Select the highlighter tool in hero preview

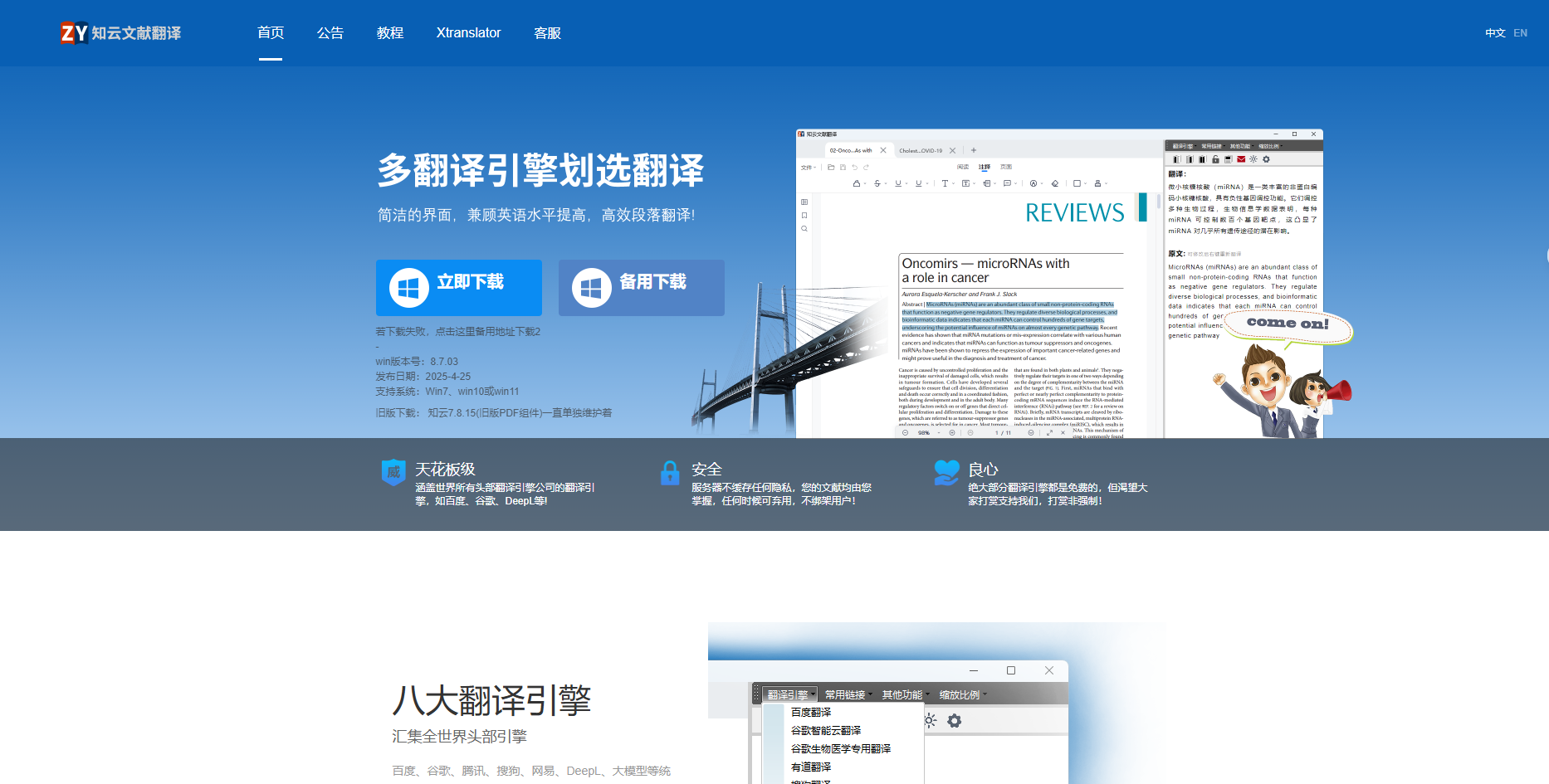coord(857,183)
